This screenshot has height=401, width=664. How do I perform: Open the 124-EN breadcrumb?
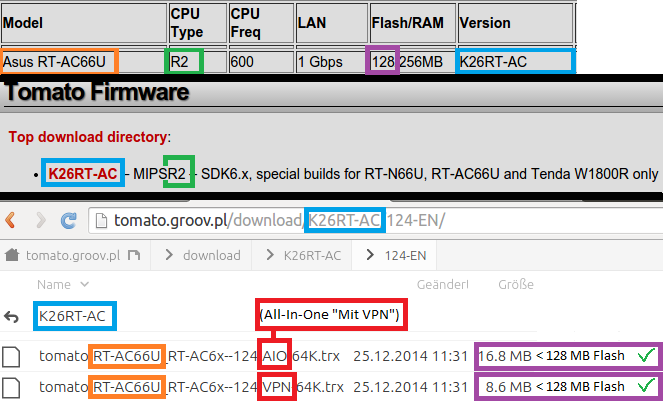(405, 255)
